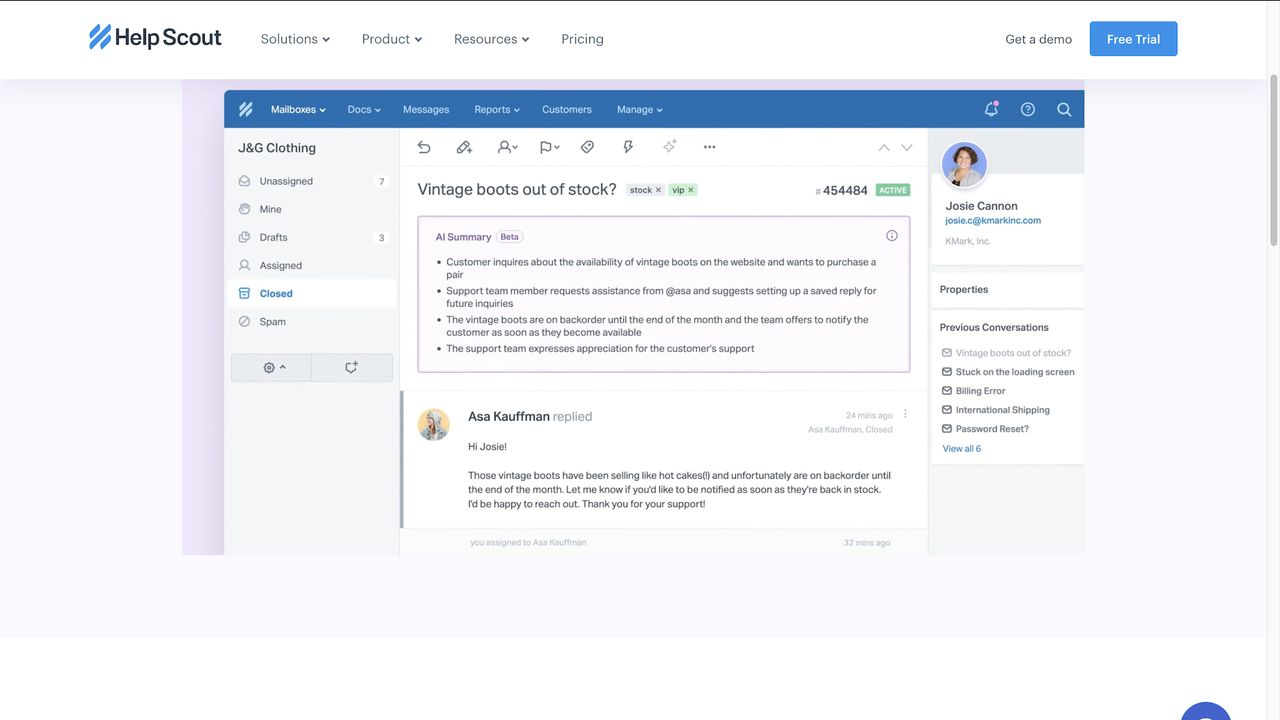Expand the Properties section
This screenshot has height=720, width=1280.
(x=1008, y=289)
